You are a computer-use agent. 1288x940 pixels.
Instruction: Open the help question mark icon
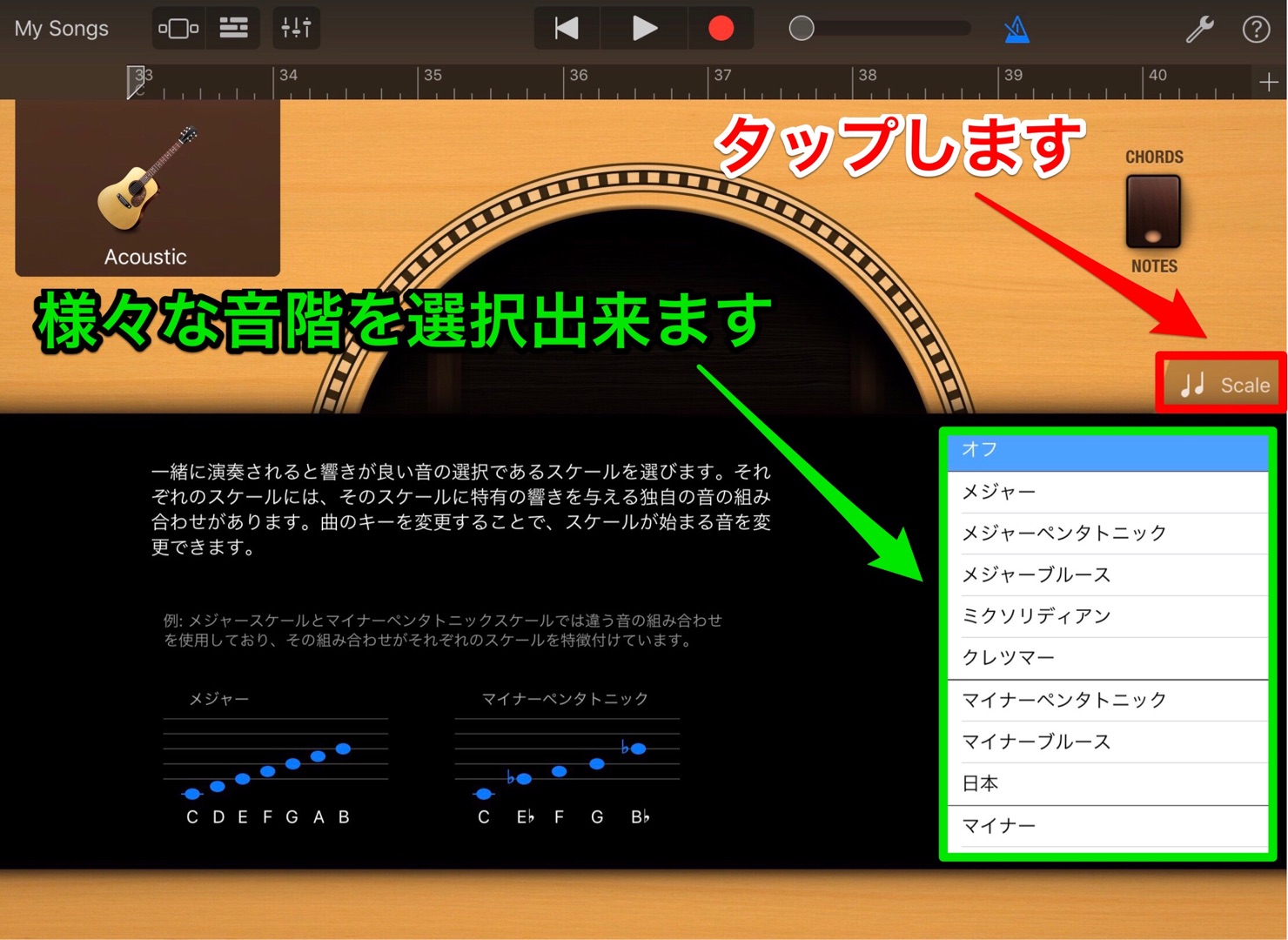coord(1256,30)
